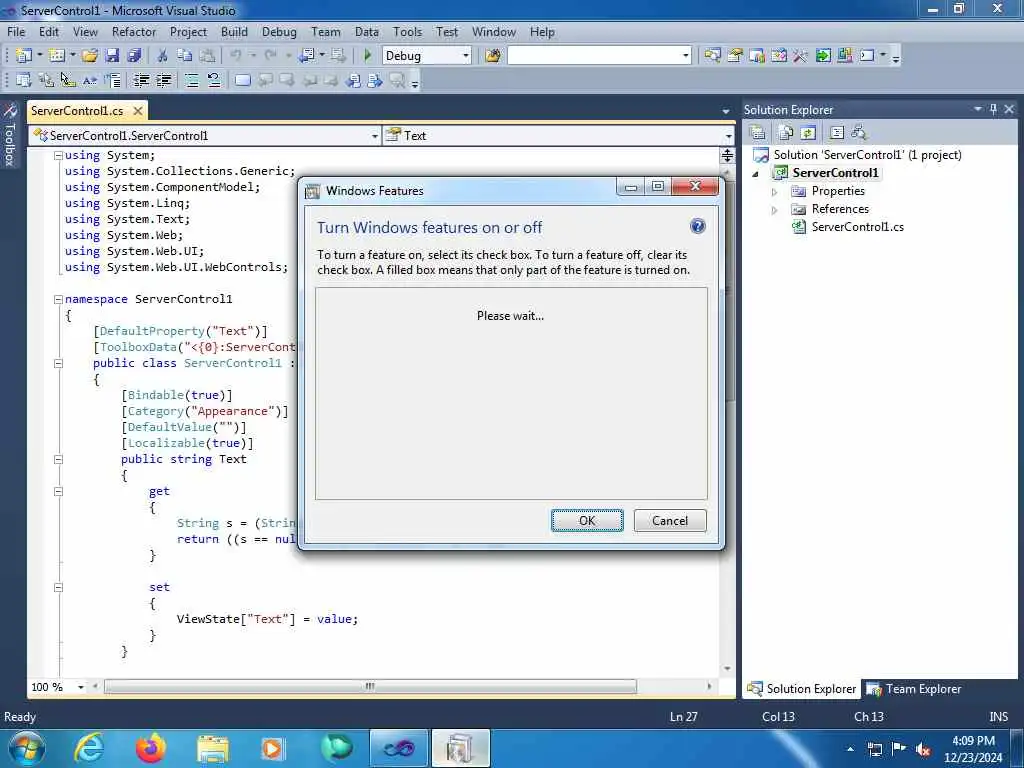Screen dimensions: 1024x768
Task: Pin Solution Explorer with the auto-hide pushpin
Action: tap(993, 109)
